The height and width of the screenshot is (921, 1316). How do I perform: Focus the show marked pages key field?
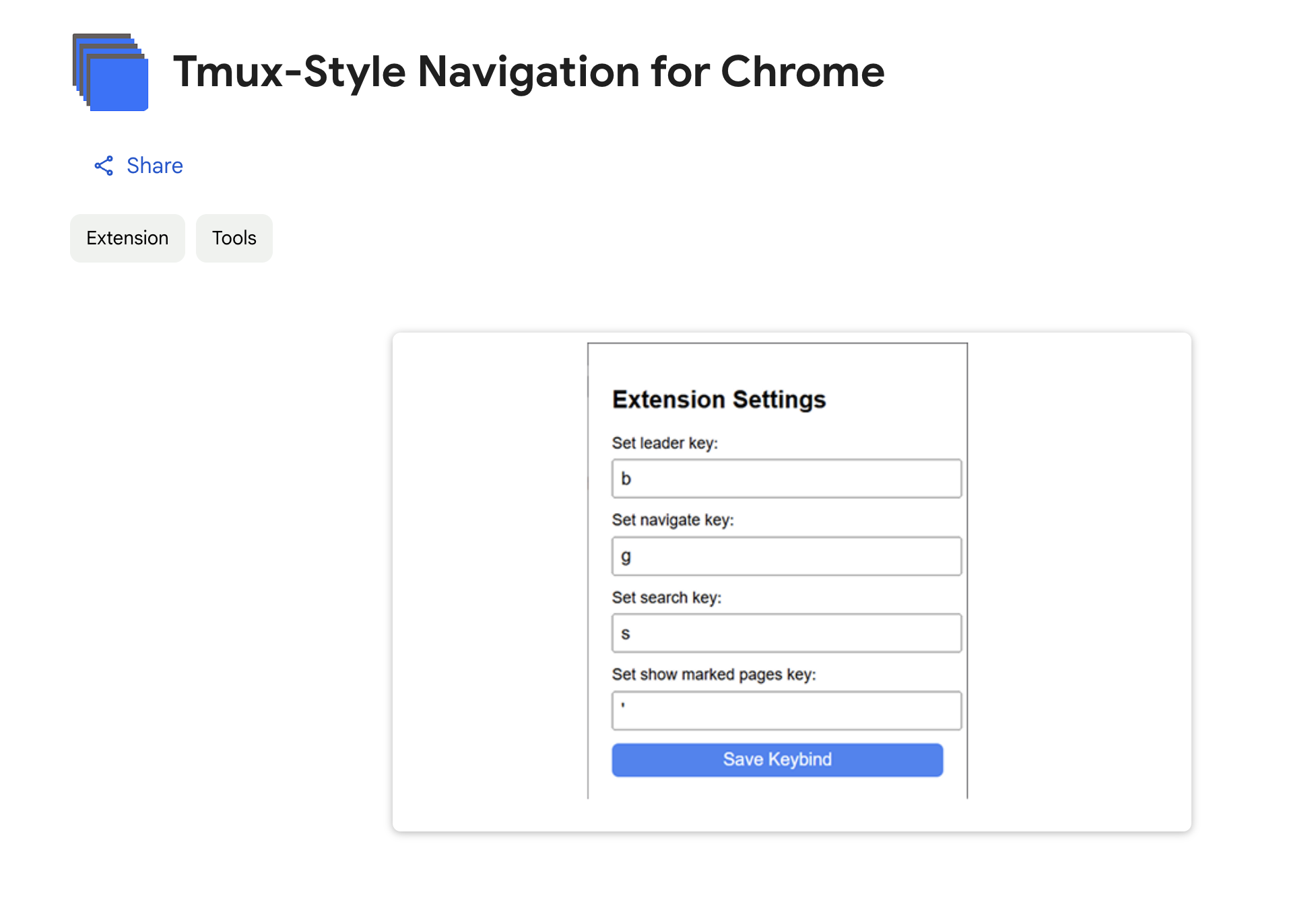(786, 710)
